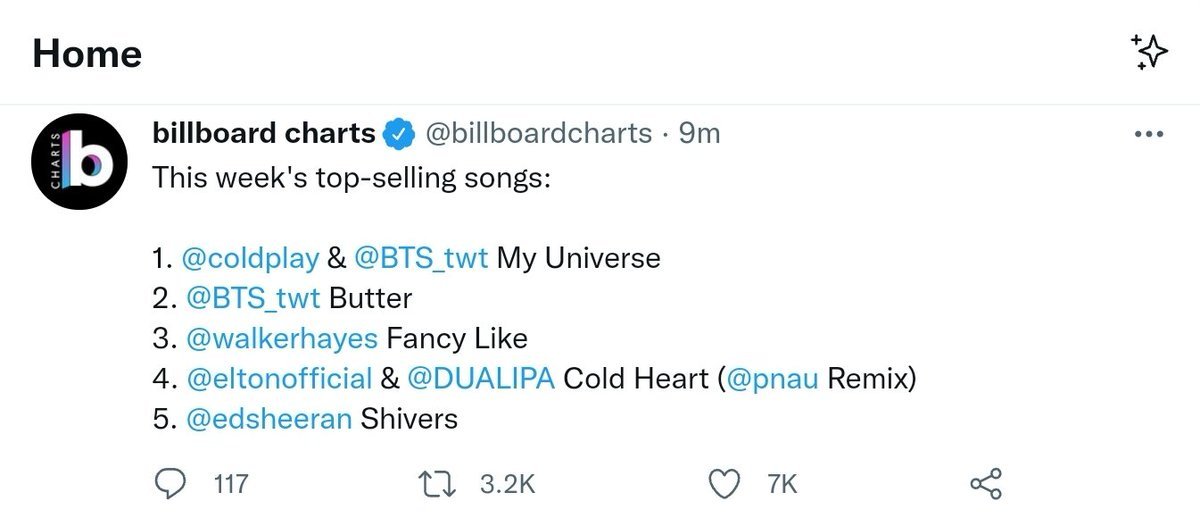The width and height of the screenshot is (1200, 526).
Task: Click the 9m timestamp link
Action: (699, 133)
